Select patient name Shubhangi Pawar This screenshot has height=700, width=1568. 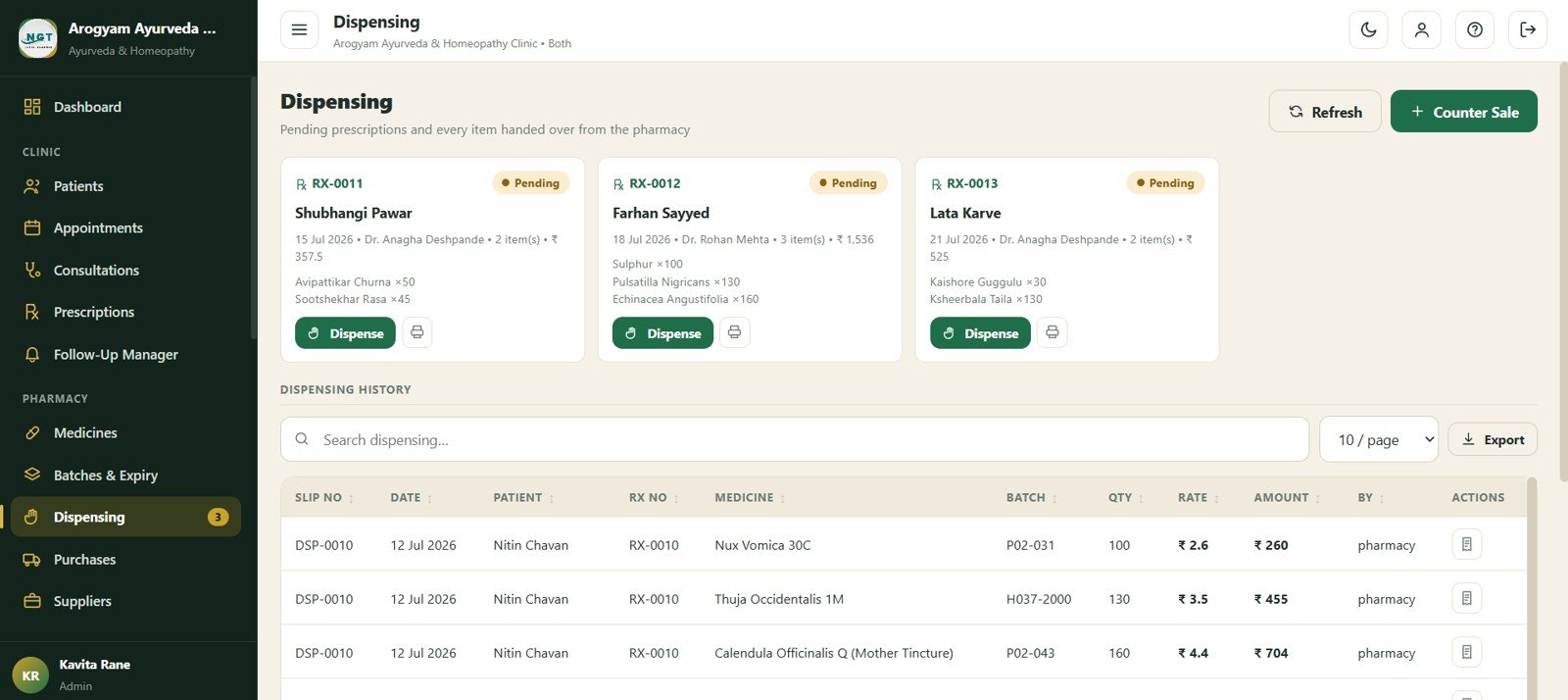pyautogui.click(x=354, y=213)
